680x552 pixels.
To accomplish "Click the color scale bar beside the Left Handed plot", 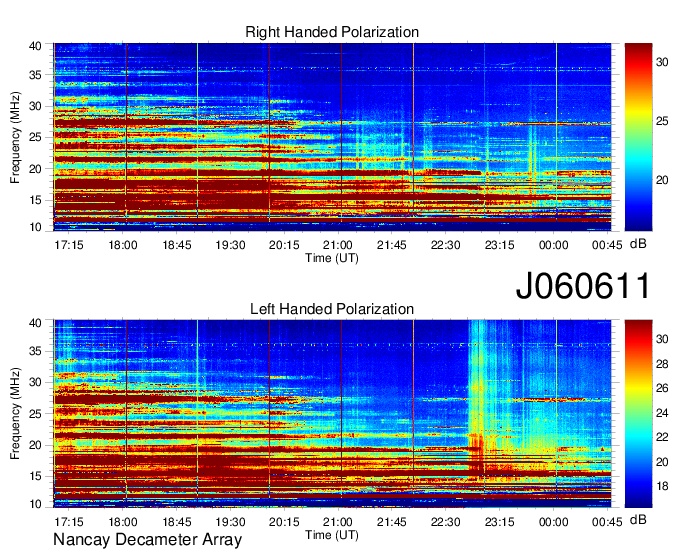I will (638, 414).
